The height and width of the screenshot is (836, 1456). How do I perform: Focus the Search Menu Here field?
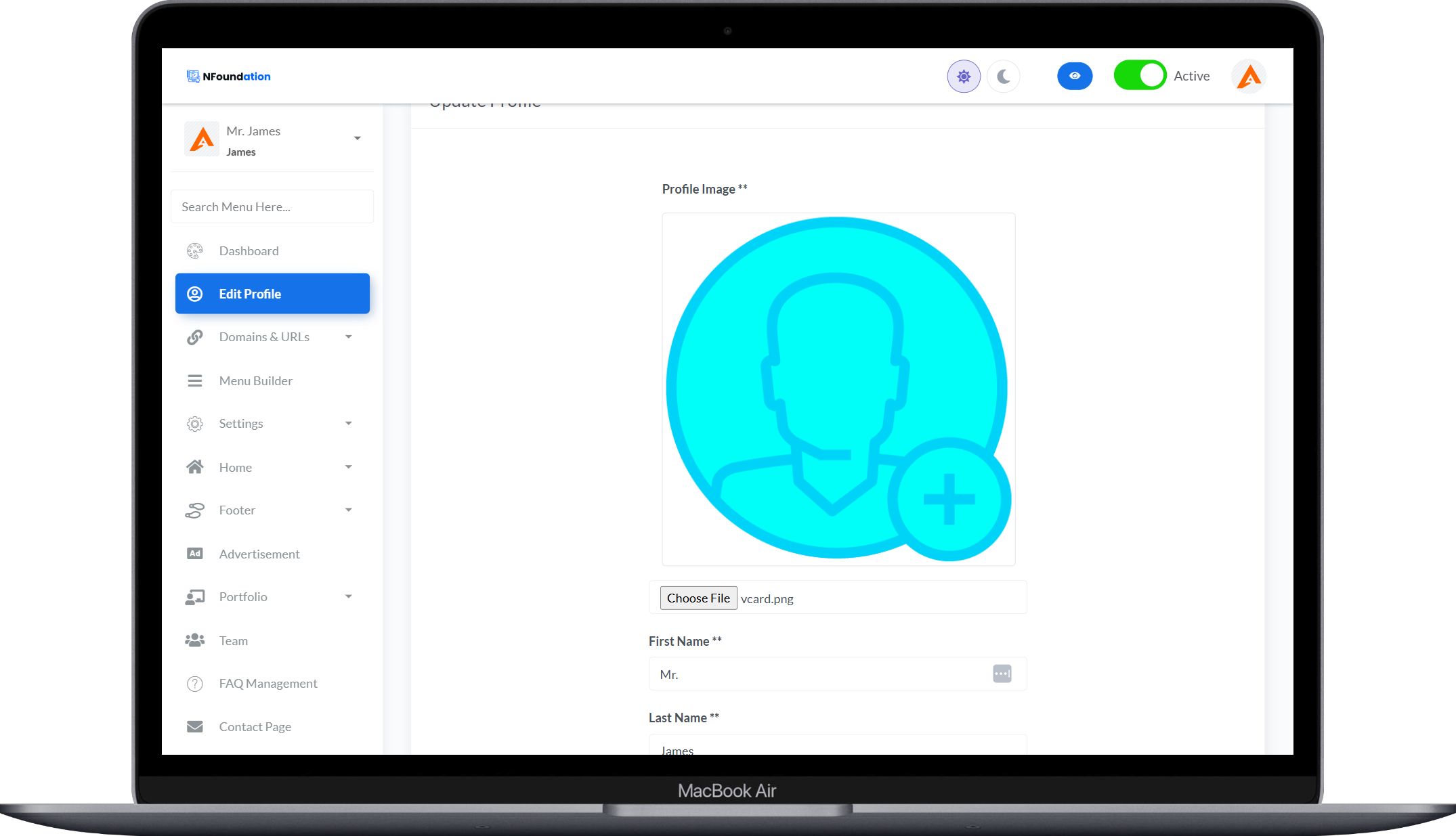click(x=272, y=206)
